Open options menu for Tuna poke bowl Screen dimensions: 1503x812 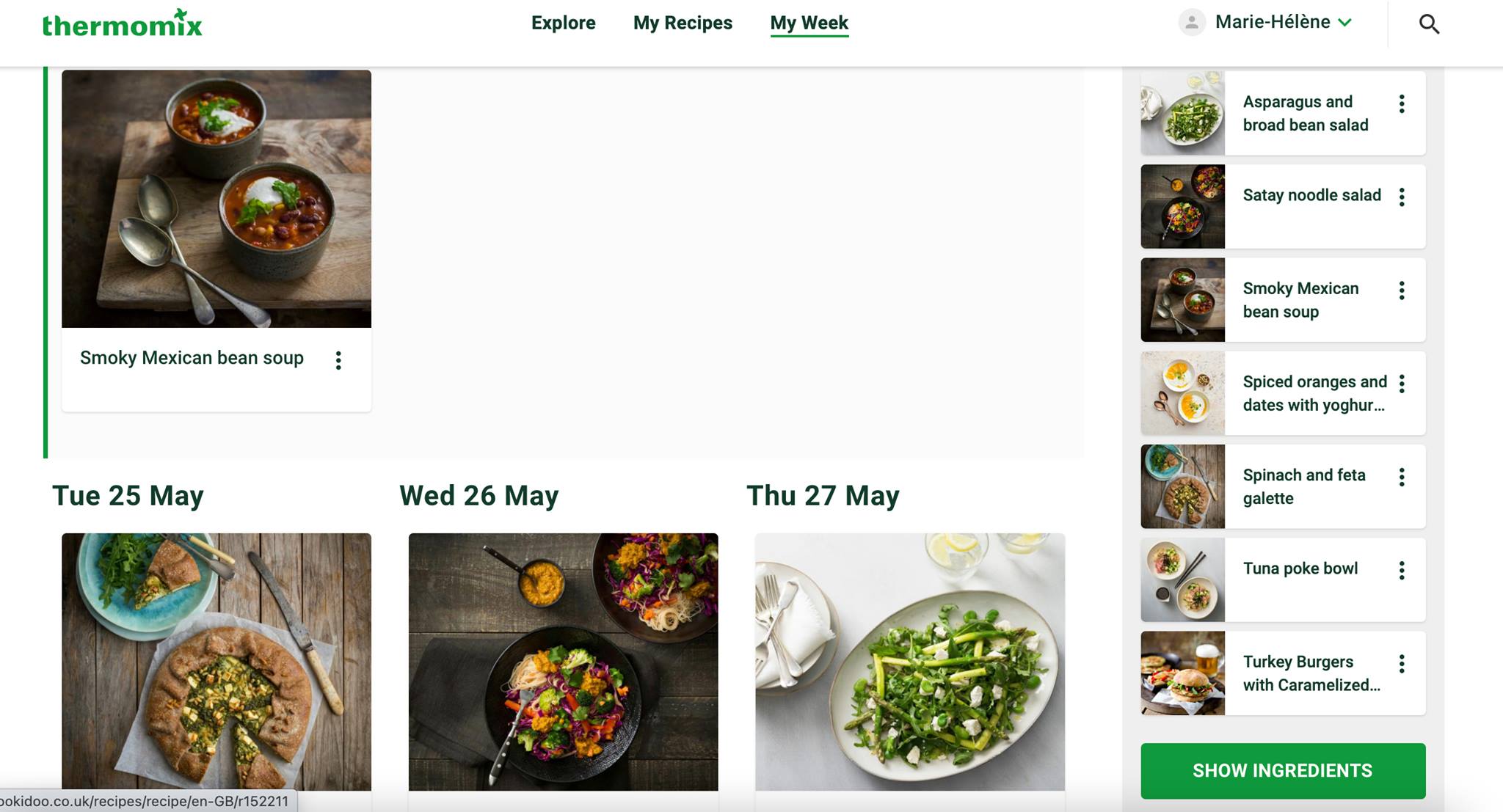tap(1402, 571)
